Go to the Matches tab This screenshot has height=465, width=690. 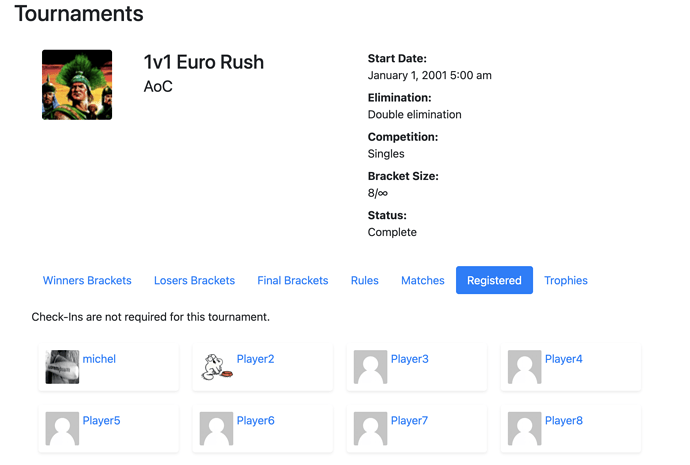[423, 280]
